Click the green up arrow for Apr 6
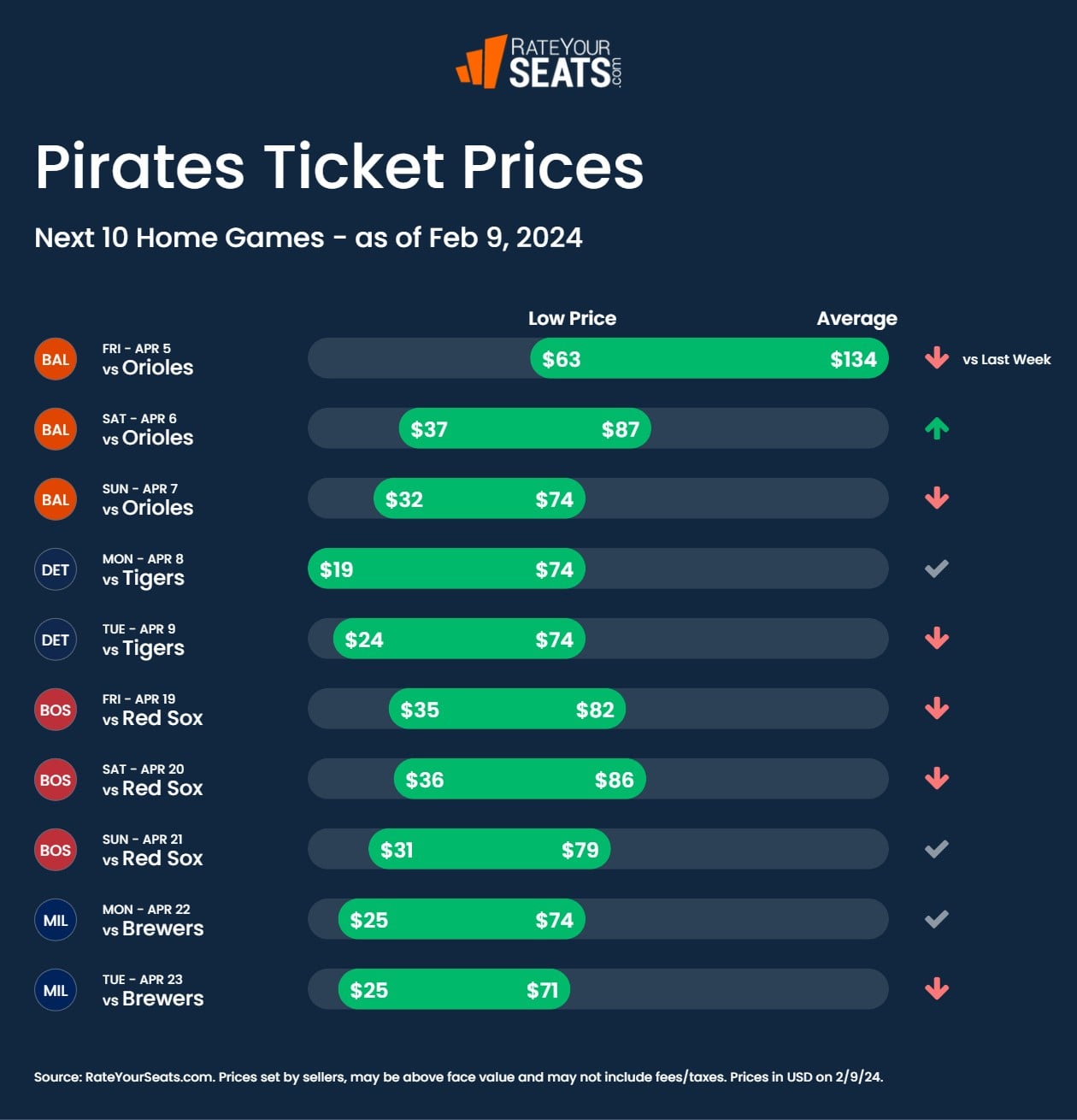 (937, 428)
